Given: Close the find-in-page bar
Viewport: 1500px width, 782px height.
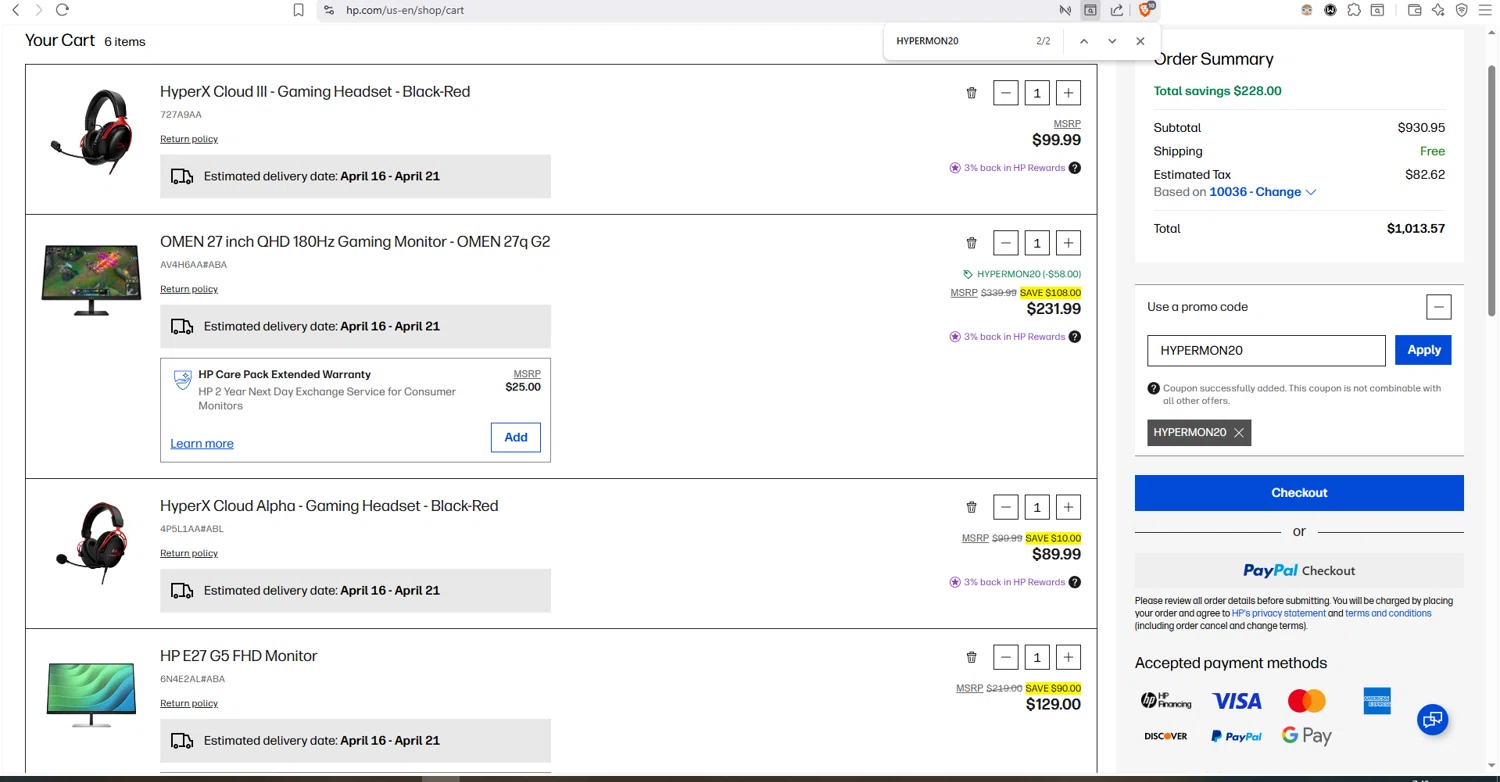Looking at the screenshot, I should [1140, 41].
